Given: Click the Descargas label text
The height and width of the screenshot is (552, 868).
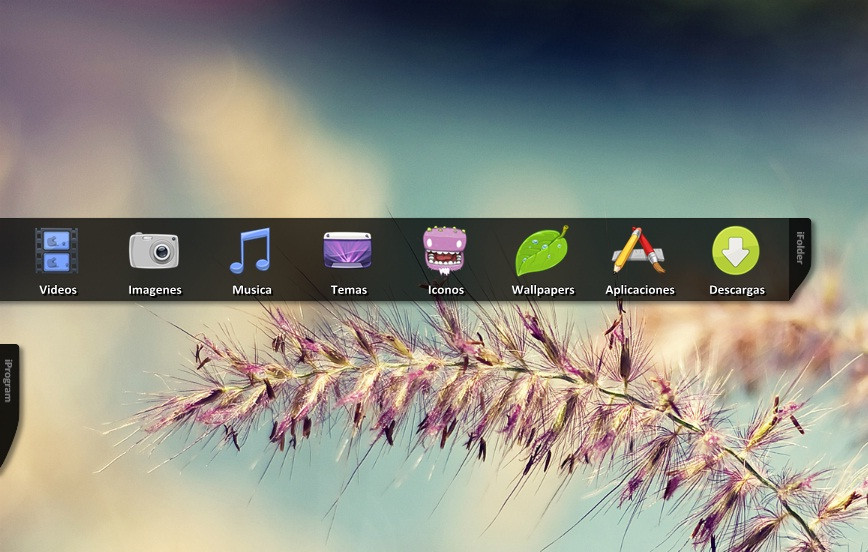Looking at the screenshot, I should [x=737, y=290].
